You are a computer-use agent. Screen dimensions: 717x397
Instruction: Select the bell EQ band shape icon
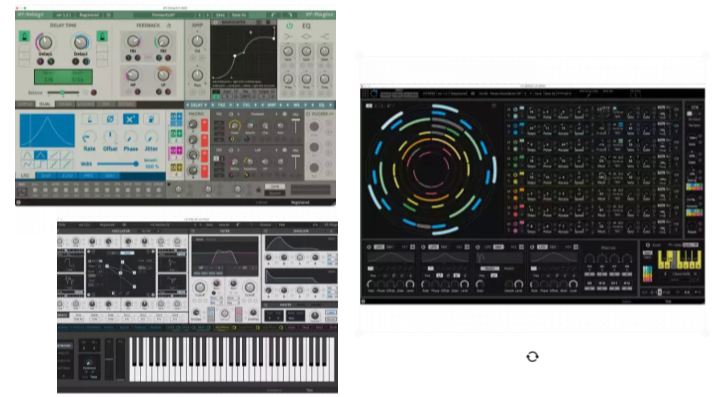point(306,36)
